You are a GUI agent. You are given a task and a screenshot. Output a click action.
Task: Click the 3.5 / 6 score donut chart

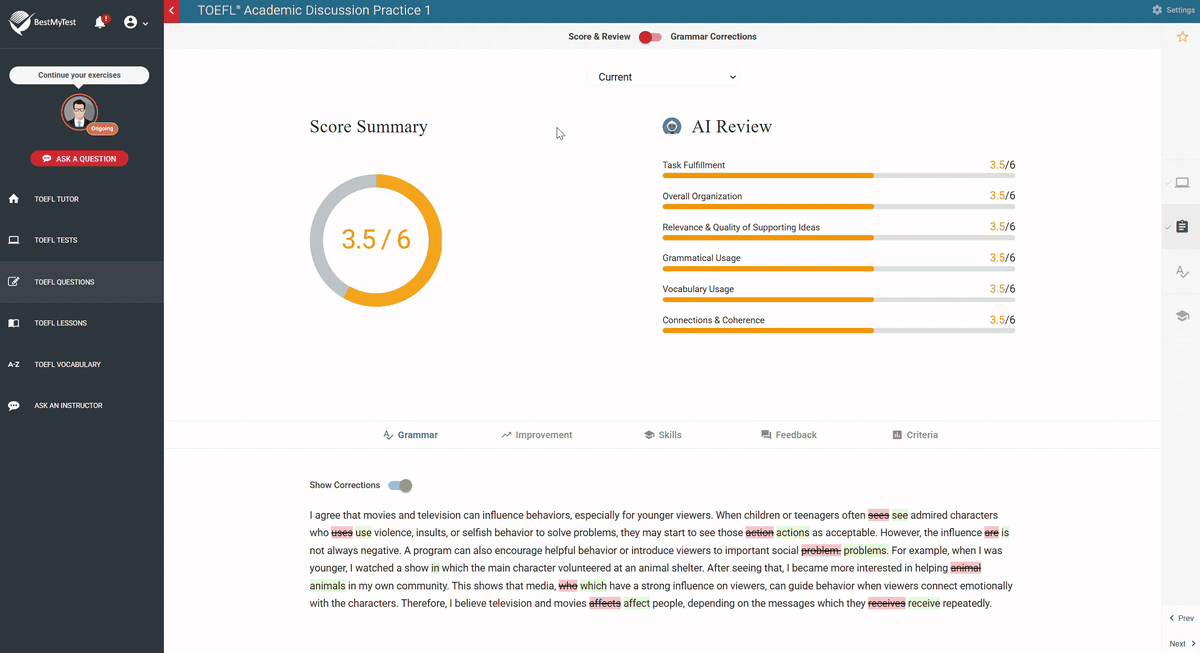coord(376,240)
